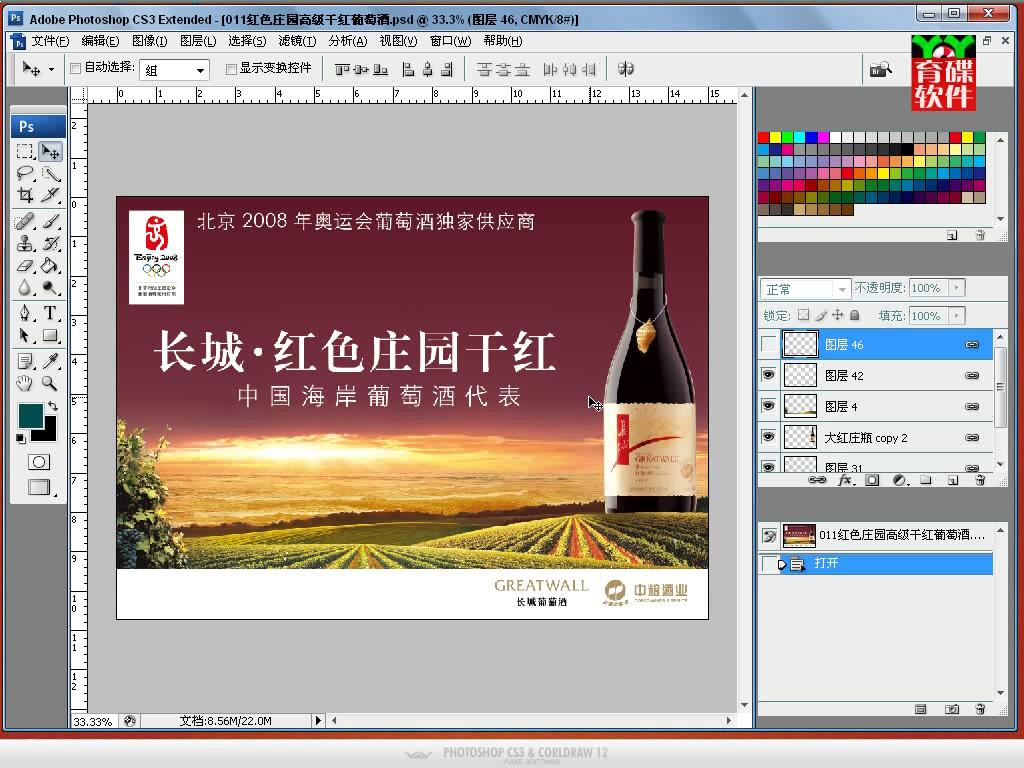Open the 文件(F) menu
Image resolution: width=1024 pixels, height=768 pixels.
click(50, 41)
